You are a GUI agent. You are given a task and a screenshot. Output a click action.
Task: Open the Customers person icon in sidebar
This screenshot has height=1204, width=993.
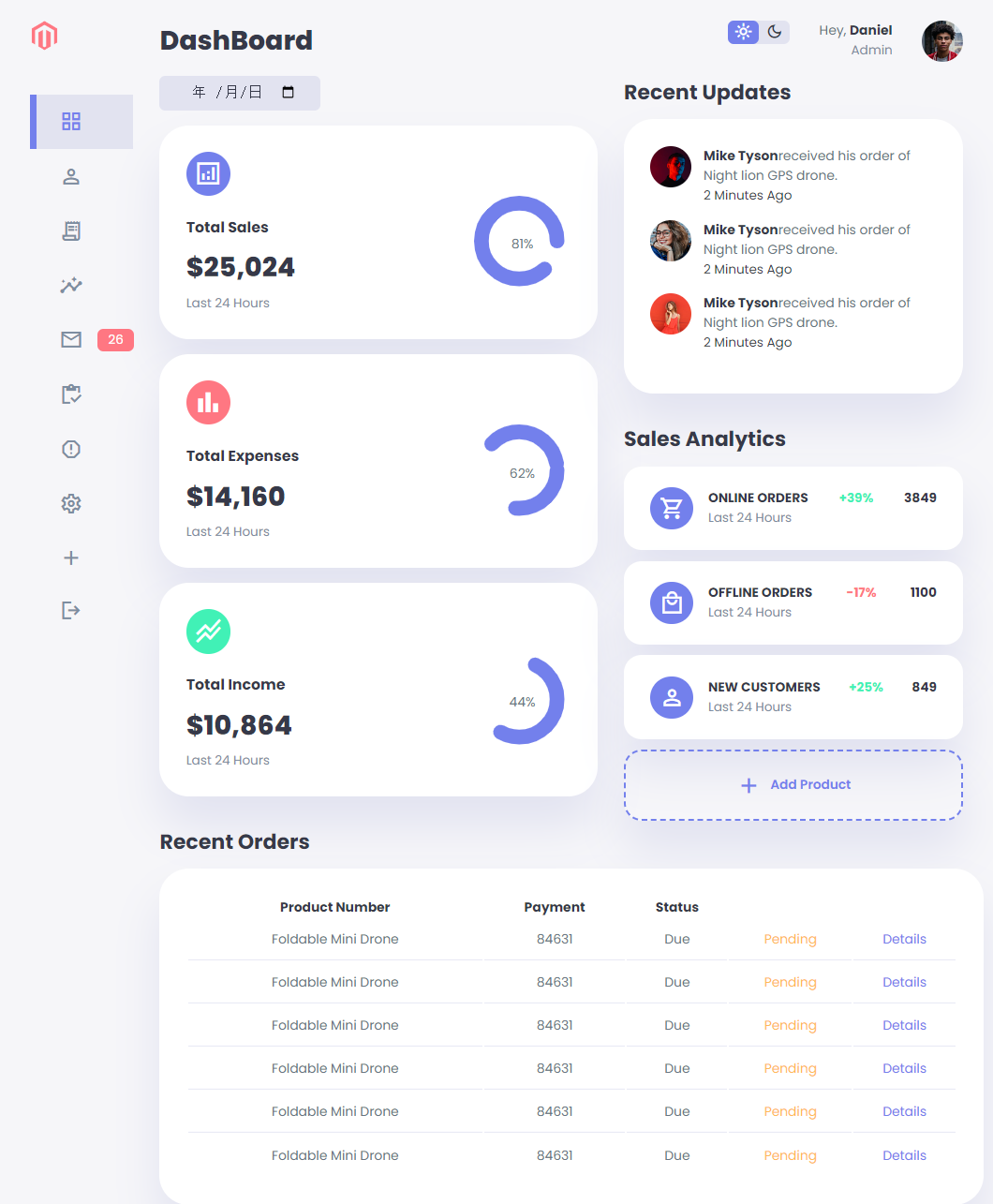(x=71, y=176)
